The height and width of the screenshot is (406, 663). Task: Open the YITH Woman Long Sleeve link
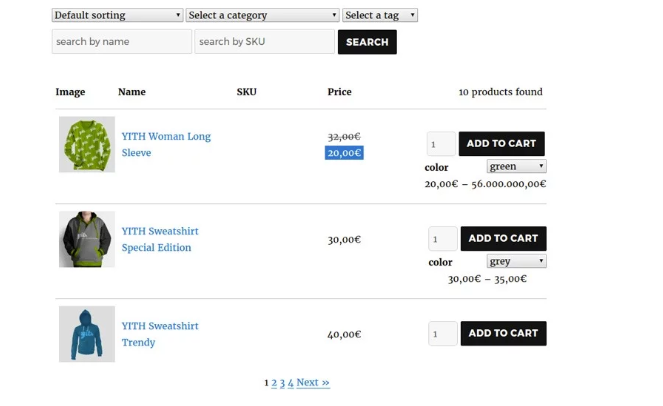tap(166, 144)
